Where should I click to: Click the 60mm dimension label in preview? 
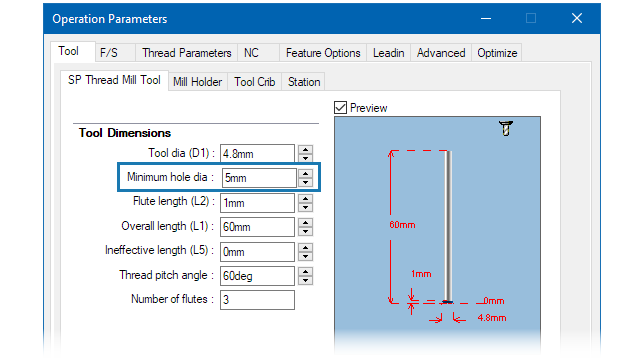tap(402, 225)
